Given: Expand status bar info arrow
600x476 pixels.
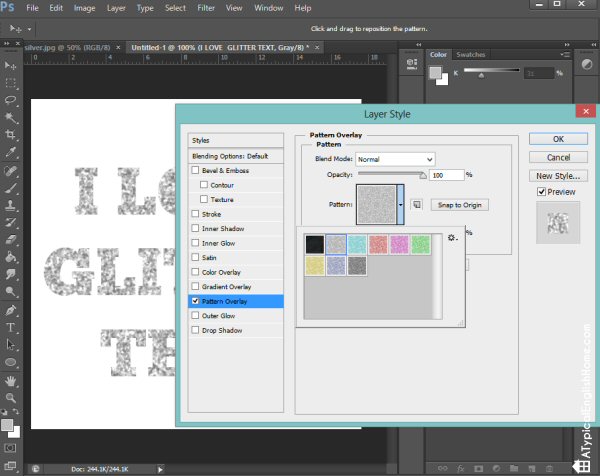Looking at the screenshot, I should point(160,469).
